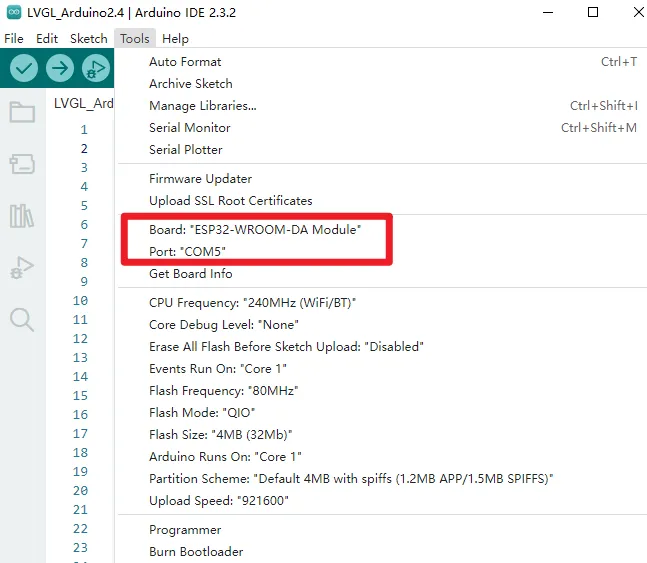Image resolution: width=647 pixels, height=563 pixels.
Task: Open the Sketchbook folder sidebar icon
Action: click(22, 112)
